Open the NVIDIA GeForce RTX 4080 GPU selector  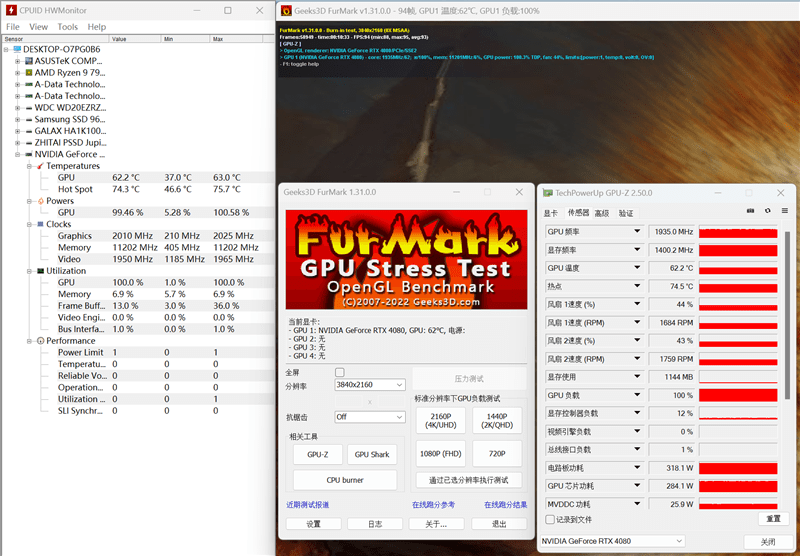tap(612, 541)
